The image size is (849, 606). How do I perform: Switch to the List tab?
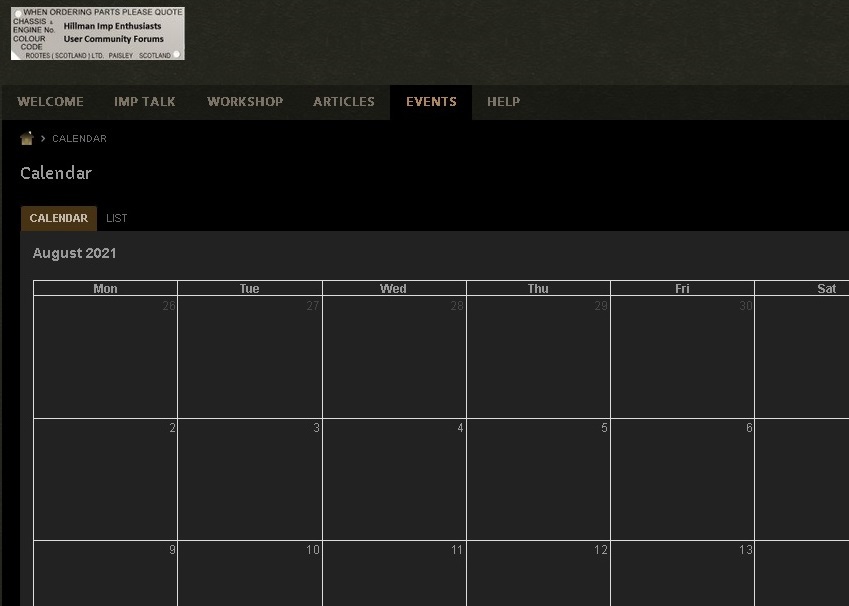click(x=117, y=218)
